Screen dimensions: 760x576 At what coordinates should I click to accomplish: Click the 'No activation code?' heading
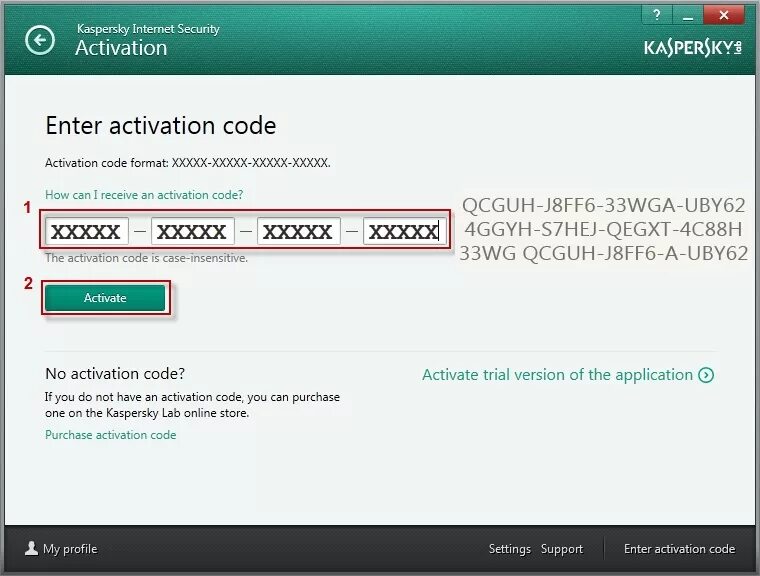click(x=115, y=374)
